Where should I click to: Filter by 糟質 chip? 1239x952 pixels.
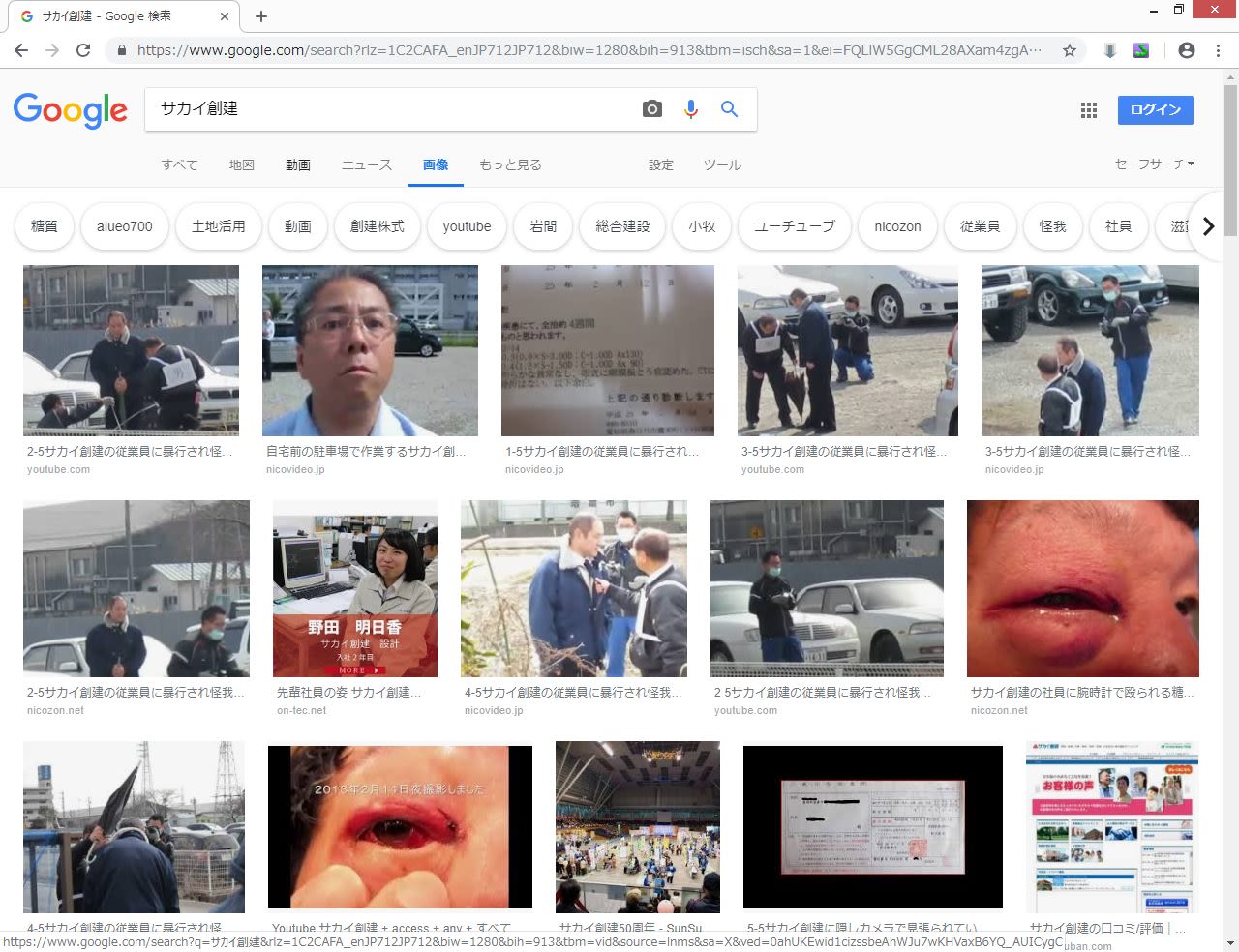45,226
